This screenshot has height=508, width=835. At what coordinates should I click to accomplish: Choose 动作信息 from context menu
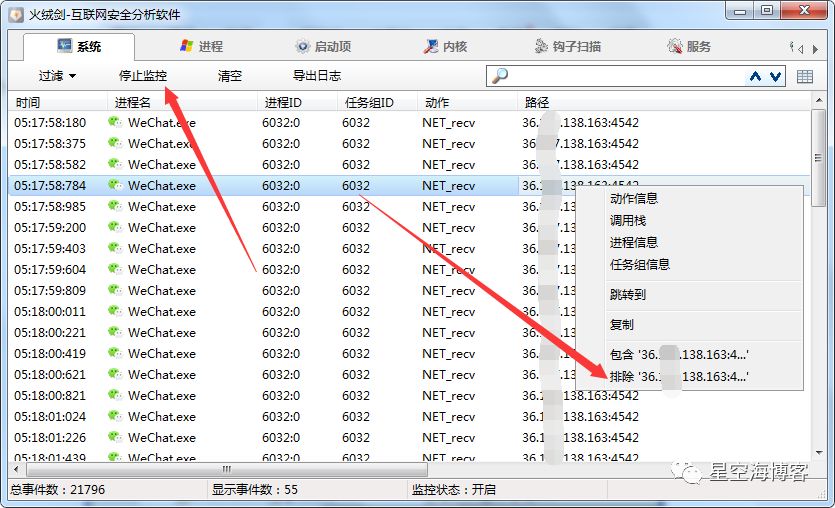634,199
